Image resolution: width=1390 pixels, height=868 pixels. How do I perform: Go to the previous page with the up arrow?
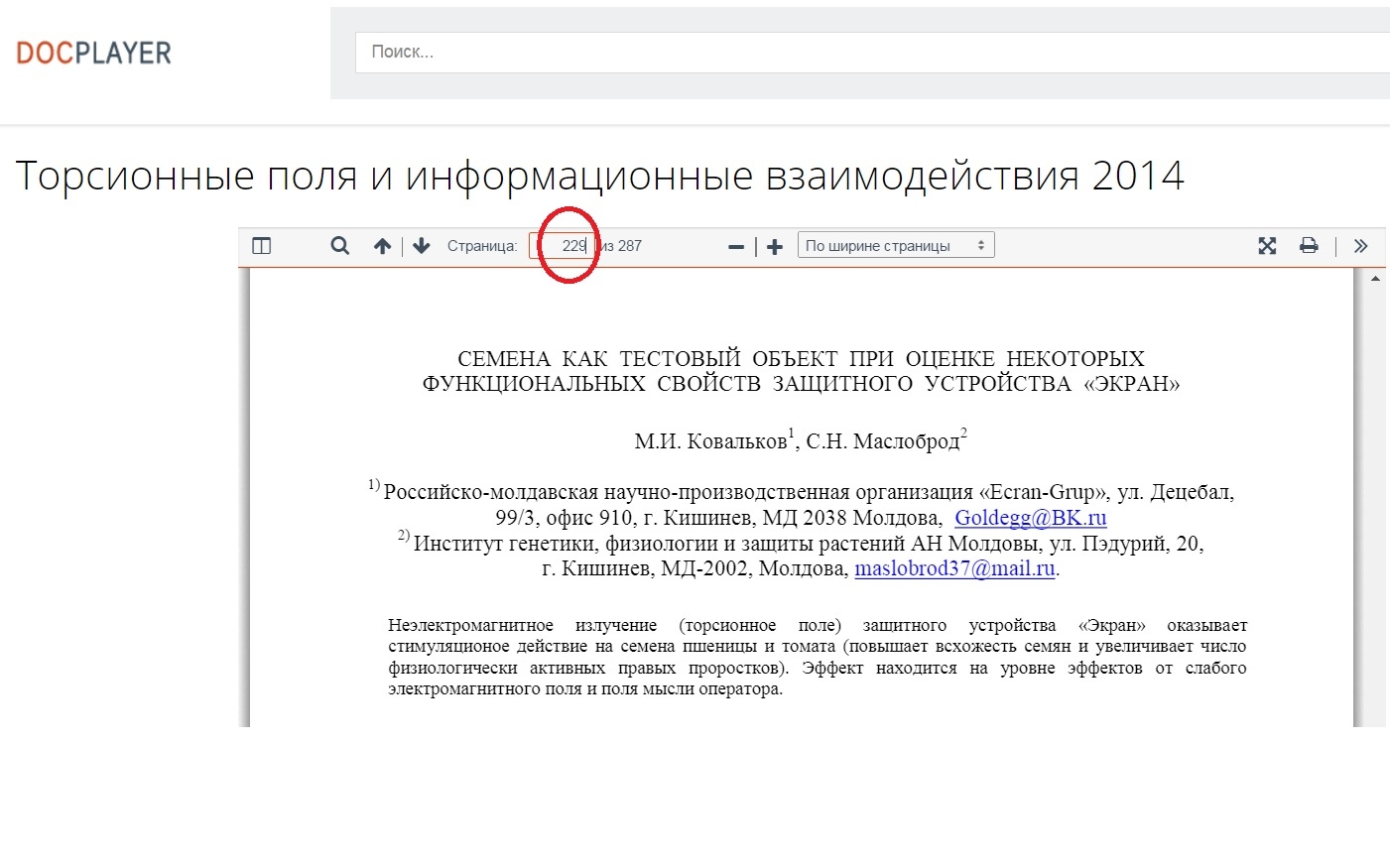(x=382, y=246)
